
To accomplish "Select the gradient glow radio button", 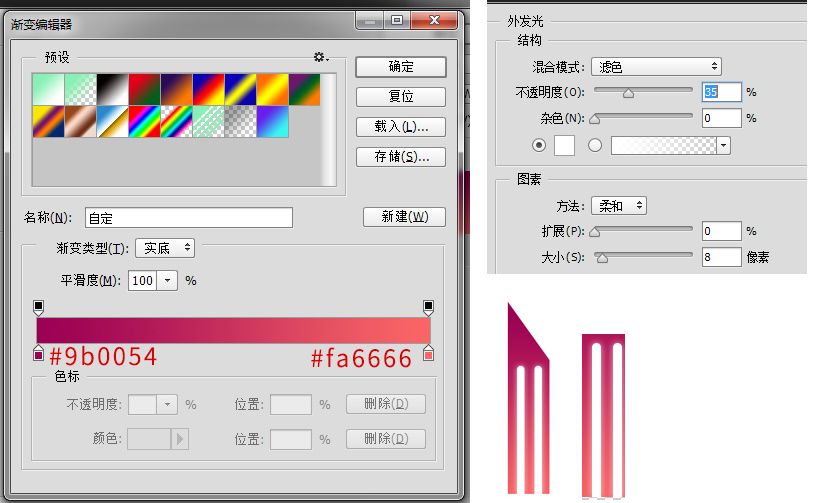I will pos(595,145).
